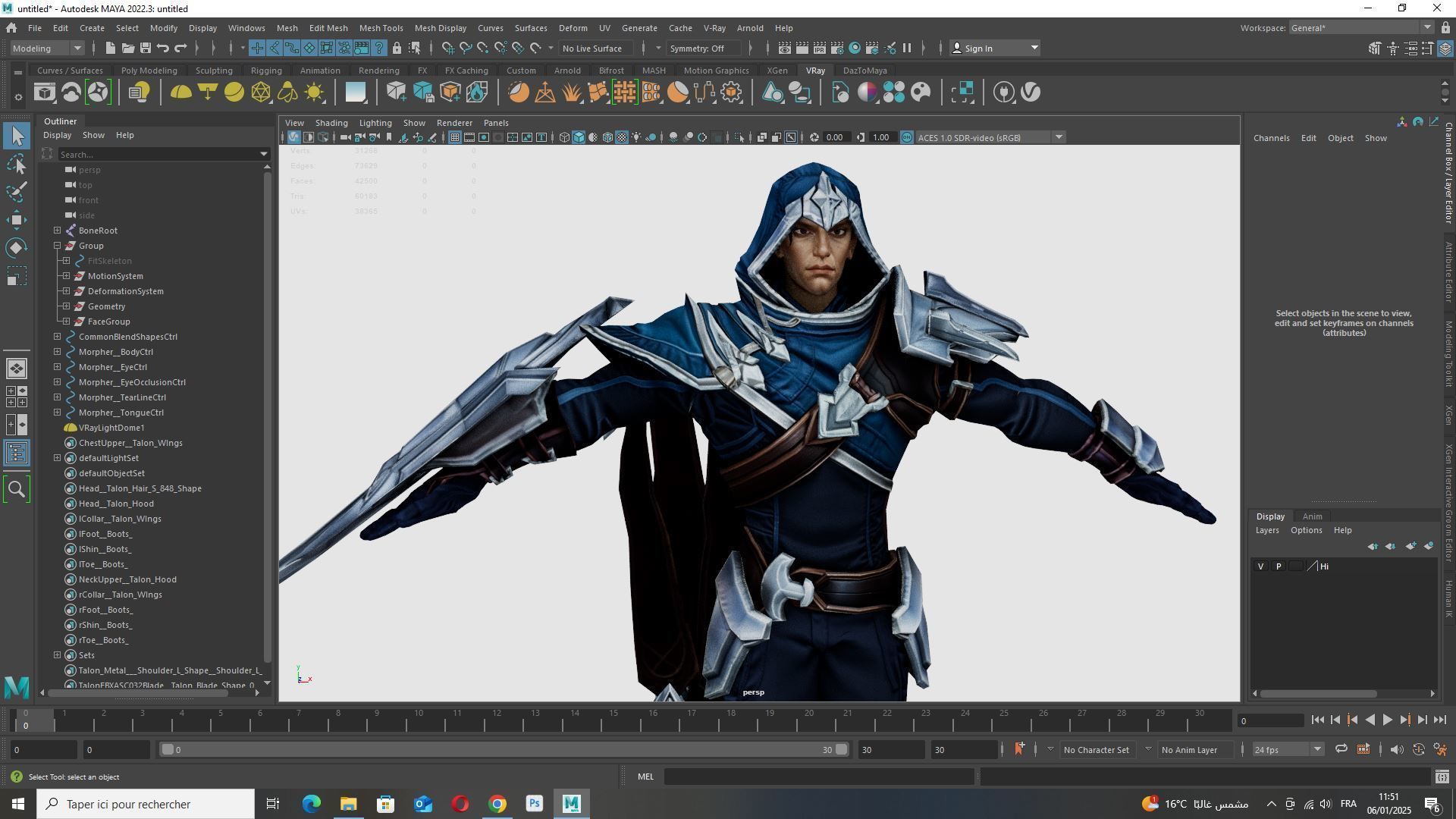Viewport: 1456px width, 819px height.
Task: Open the Workspace General dropdown
Action: pyautogui.click(x=1360, y=28)
